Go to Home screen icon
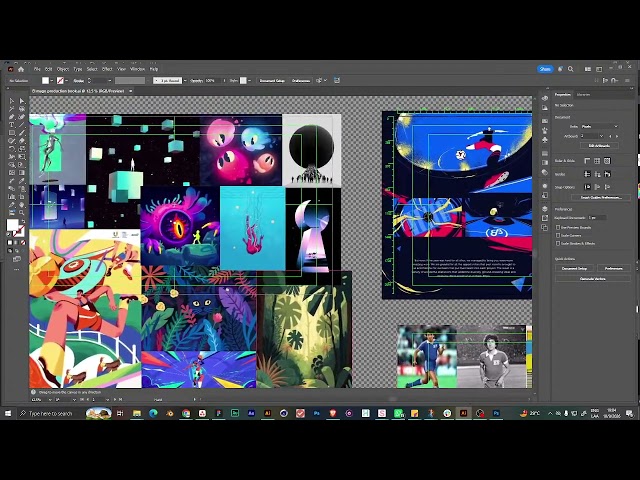This screenshot has width=640, height=480. [x=21, y=69]
